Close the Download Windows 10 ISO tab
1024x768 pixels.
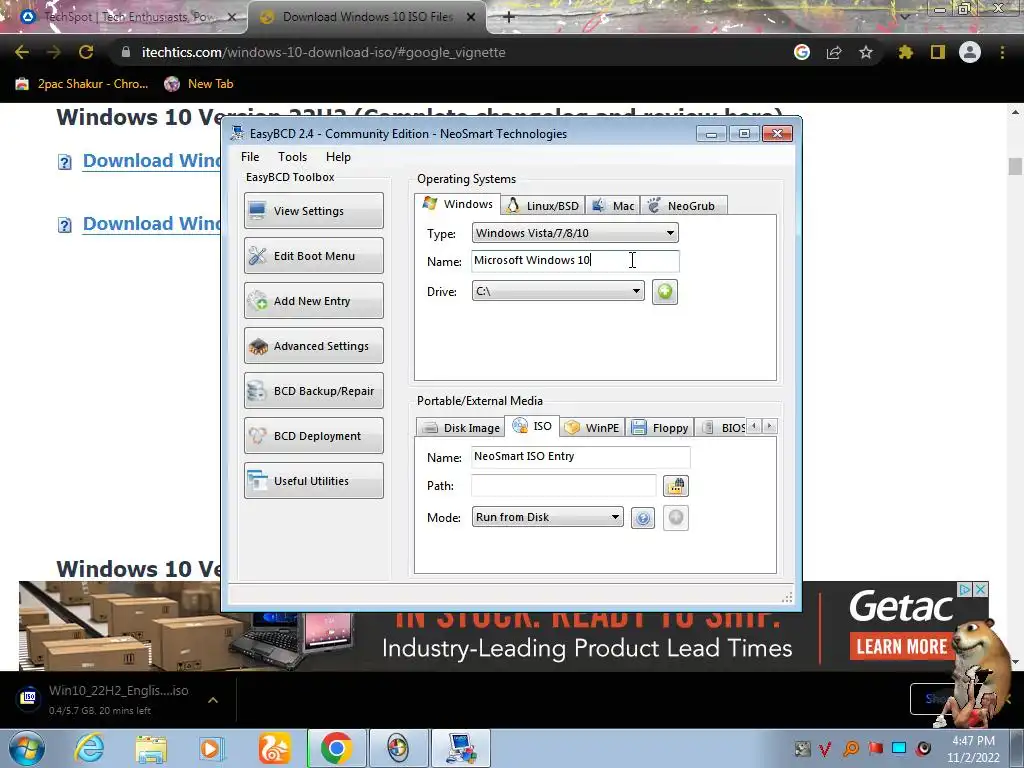[x=471, y=17]
